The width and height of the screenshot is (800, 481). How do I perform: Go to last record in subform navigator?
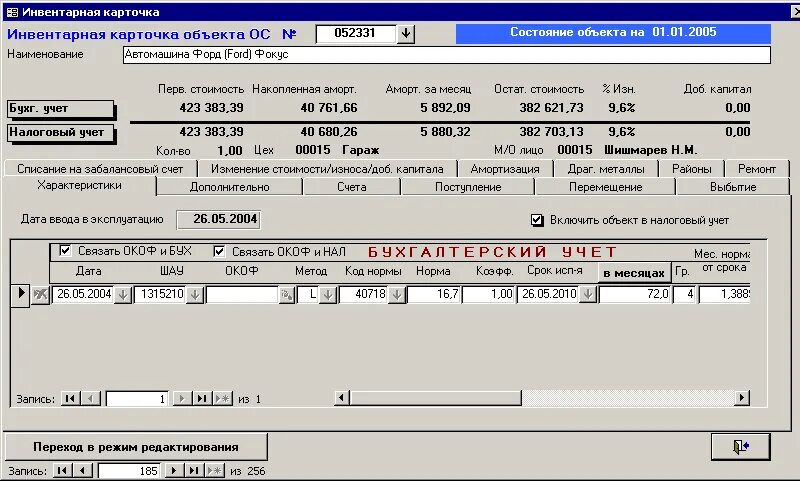pyautogui.click(x=202, y=398)
